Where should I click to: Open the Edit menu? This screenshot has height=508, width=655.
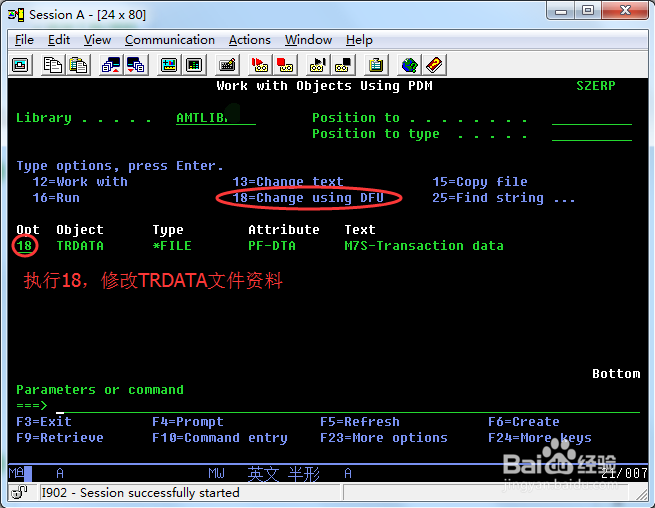click(x=59, y=40)
